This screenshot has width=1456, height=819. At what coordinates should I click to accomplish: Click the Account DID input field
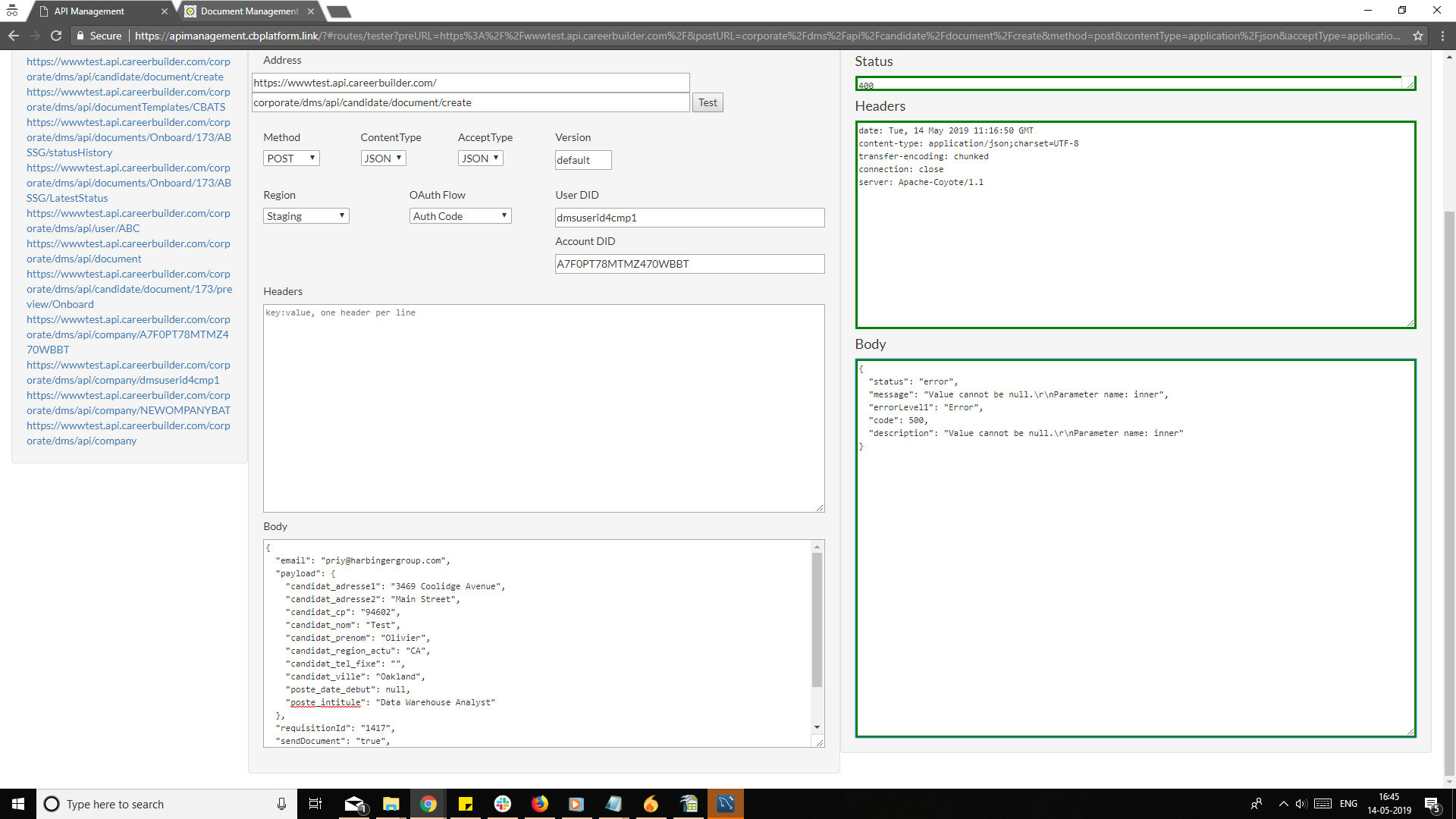click(x=689, y=264)
